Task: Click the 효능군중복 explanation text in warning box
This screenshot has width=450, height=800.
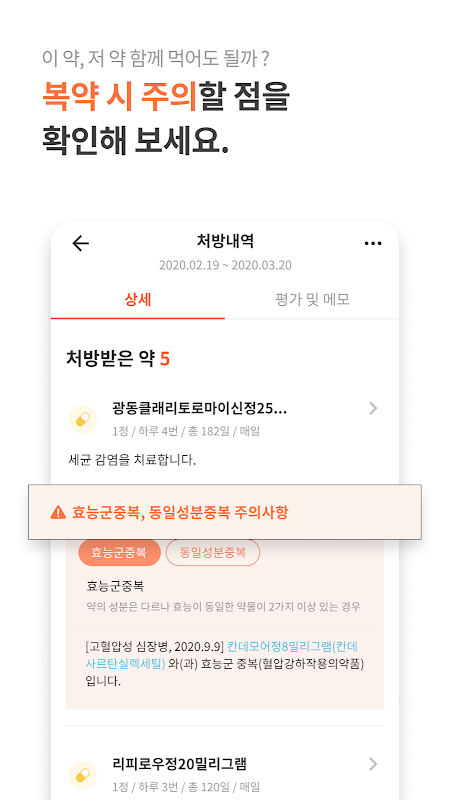Action: (x=223, y=607)
